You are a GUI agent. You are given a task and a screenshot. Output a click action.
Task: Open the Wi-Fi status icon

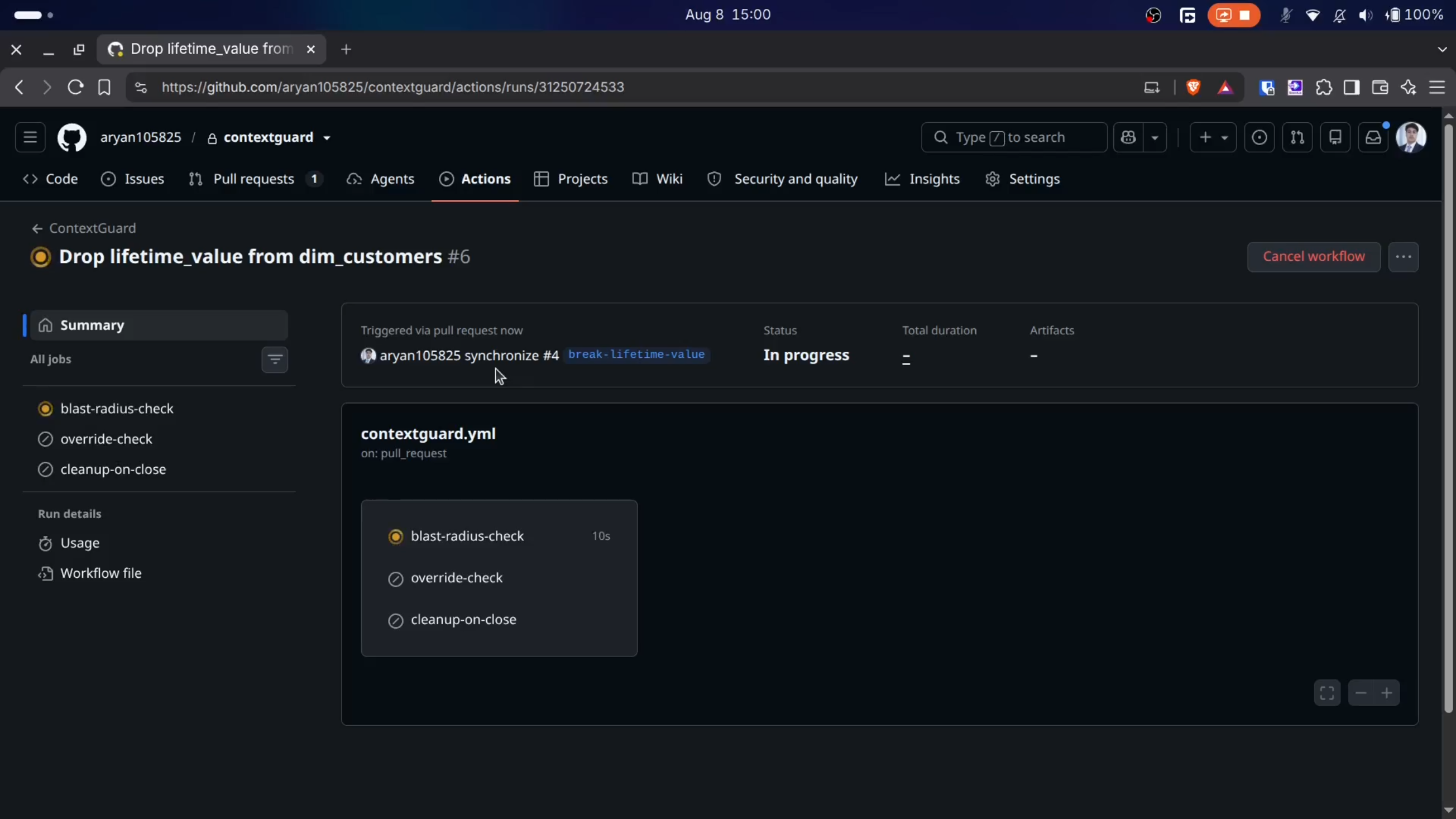(1313, 15)
